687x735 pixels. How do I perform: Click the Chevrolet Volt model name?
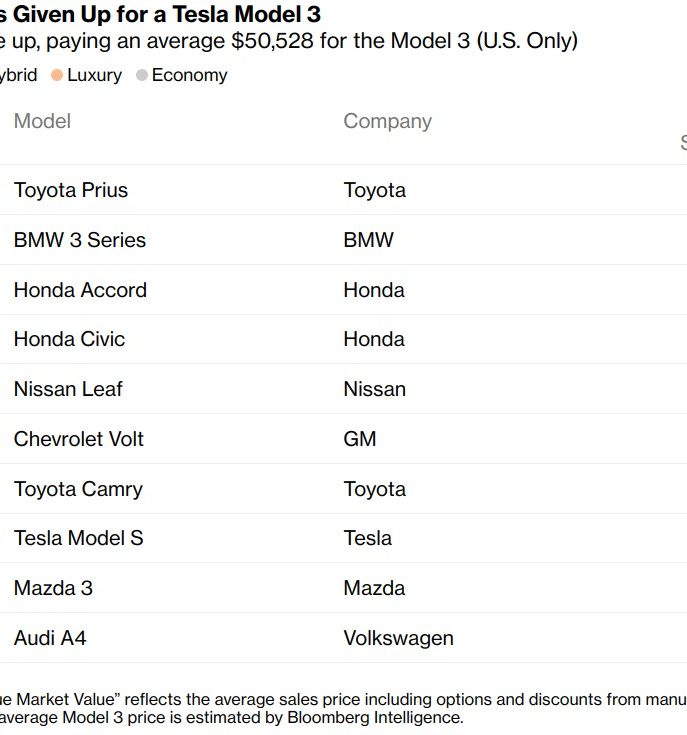coord(79,439)
